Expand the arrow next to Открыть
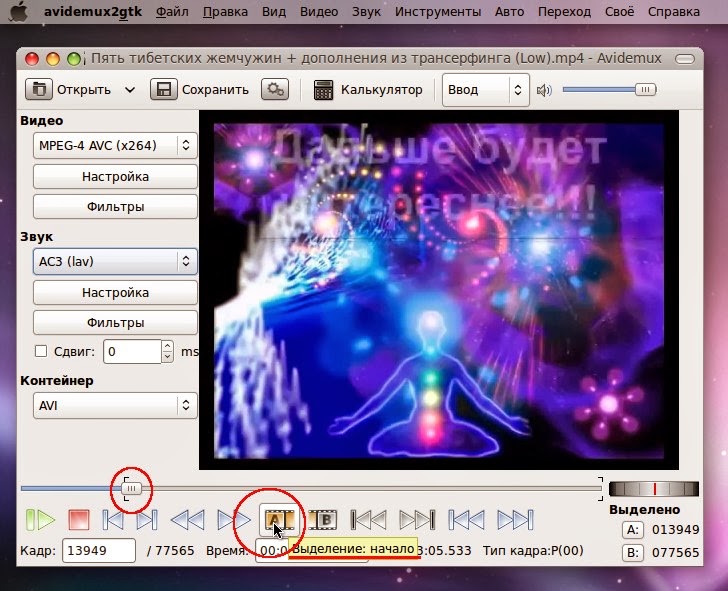 pos(130,90)
